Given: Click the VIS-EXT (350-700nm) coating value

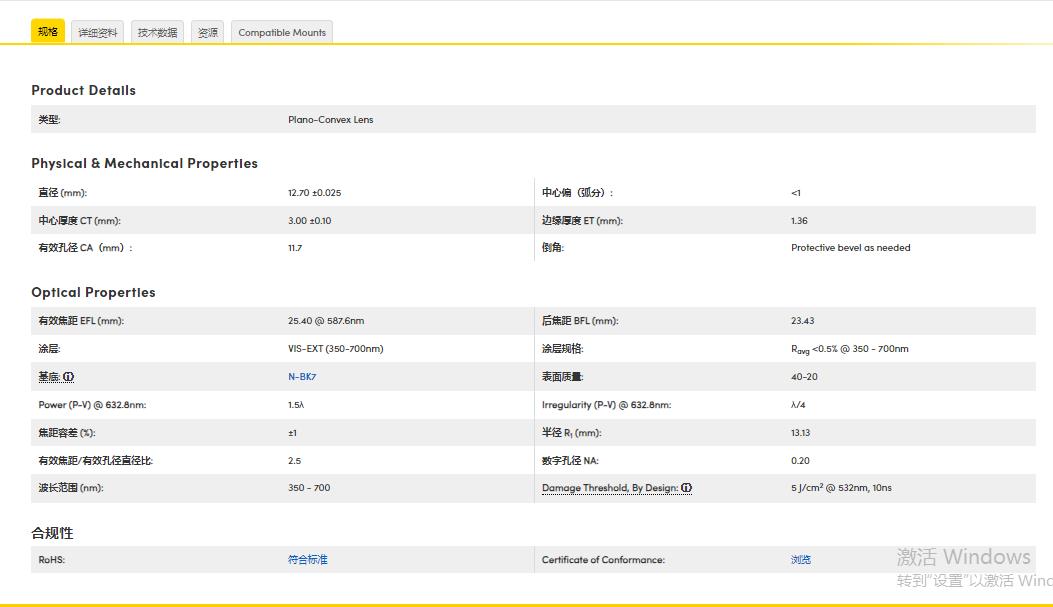Looking at the screenshot, I should pyautogui.click(x=335, y=349).
